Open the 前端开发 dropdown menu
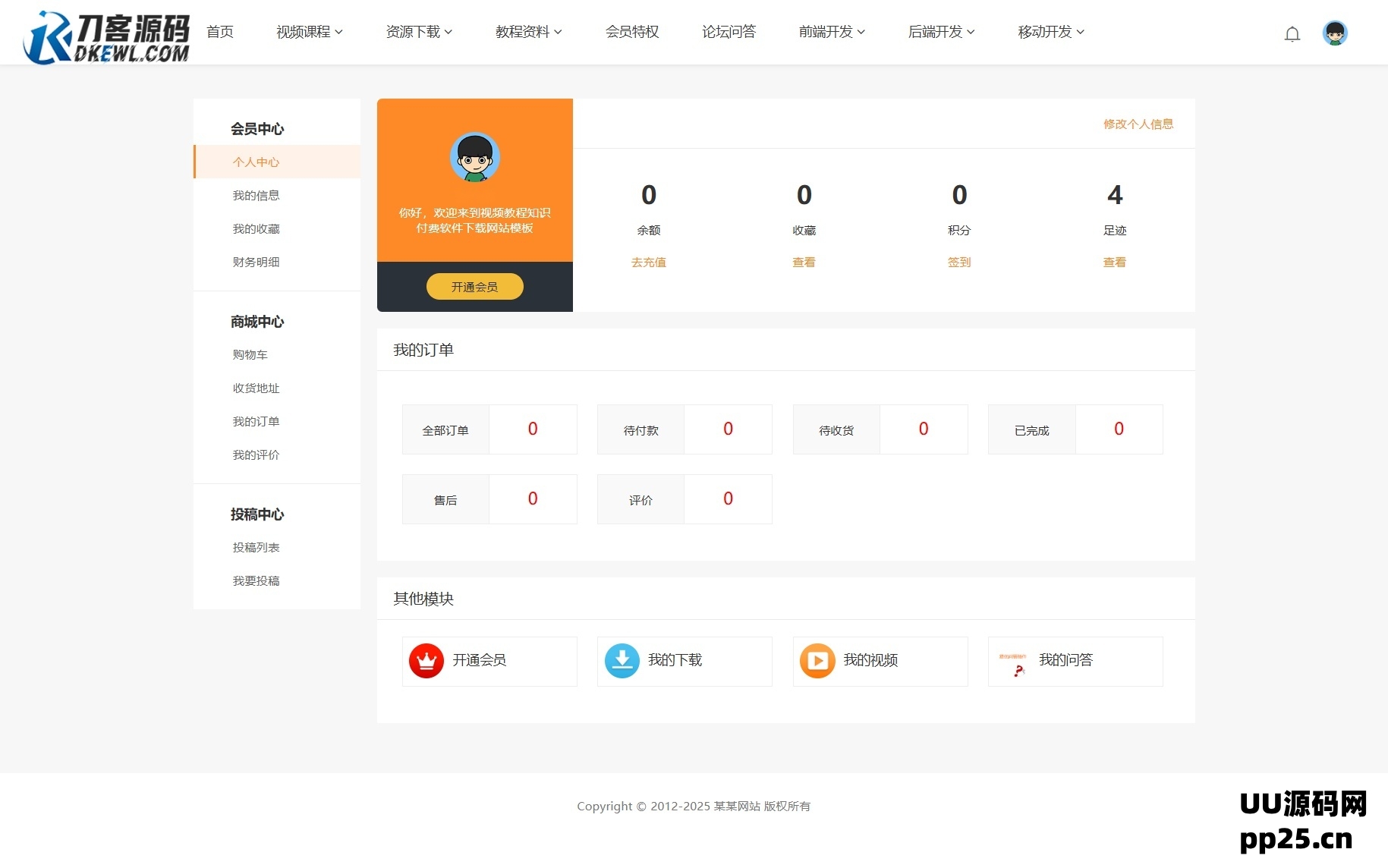The width and height of the screenshot is (1388, 868). coord(831,32)
